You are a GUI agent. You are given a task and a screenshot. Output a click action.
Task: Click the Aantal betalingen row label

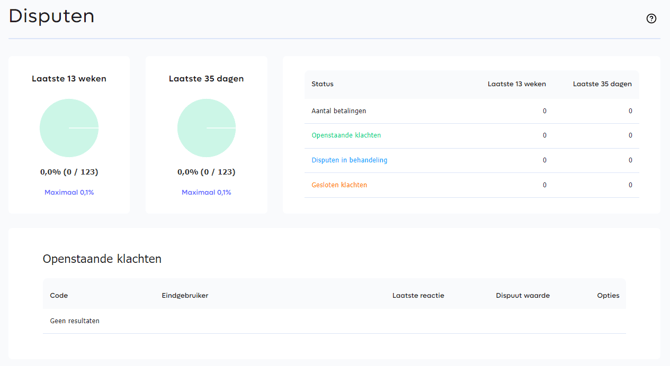[x=339, y=111]
